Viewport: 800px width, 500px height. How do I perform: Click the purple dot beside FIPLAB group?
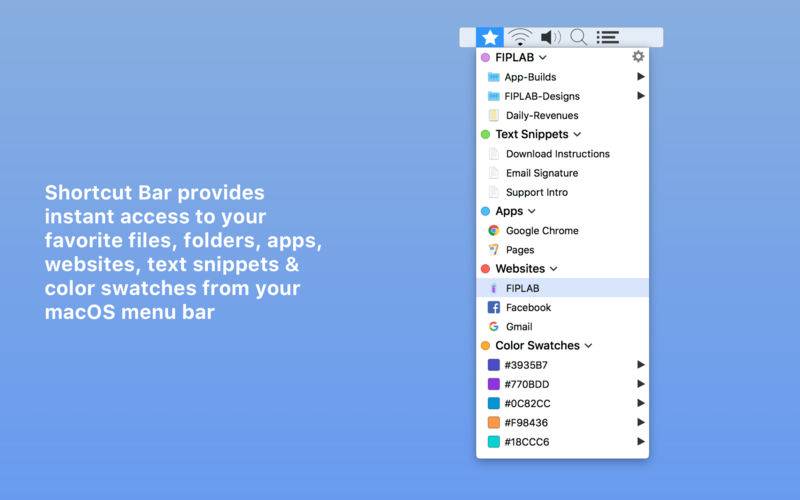pos(485,58)
